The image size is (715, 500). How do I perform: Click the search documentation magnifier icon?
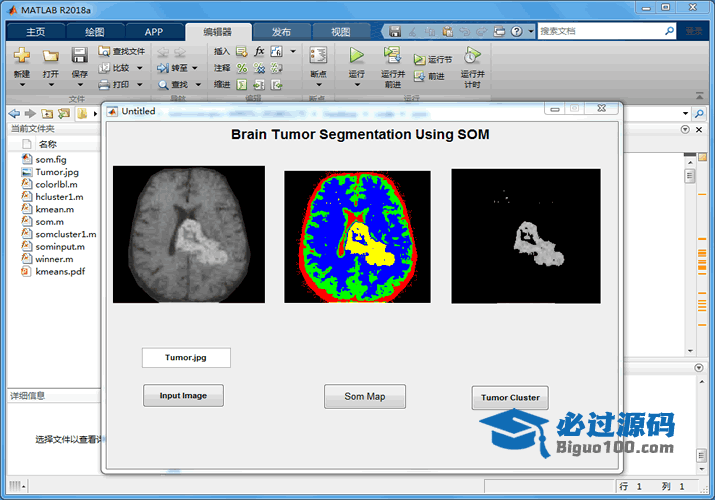669,31
